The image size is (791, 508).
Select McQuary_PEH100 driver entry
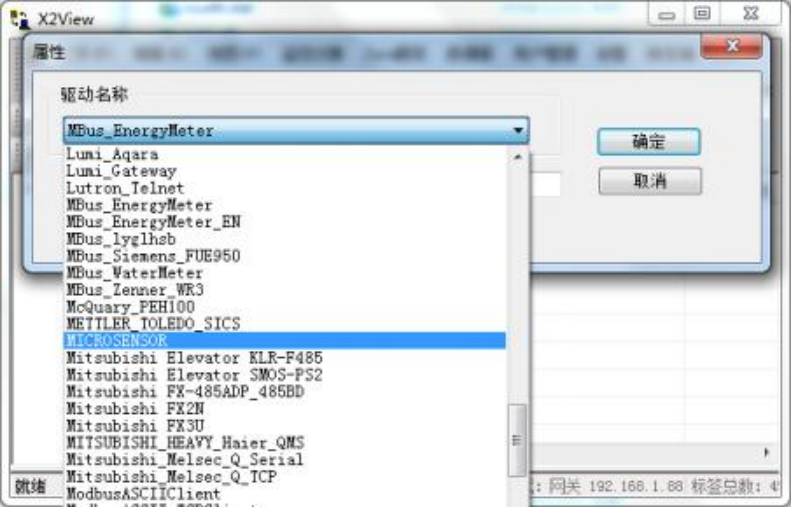click(285, 307)
